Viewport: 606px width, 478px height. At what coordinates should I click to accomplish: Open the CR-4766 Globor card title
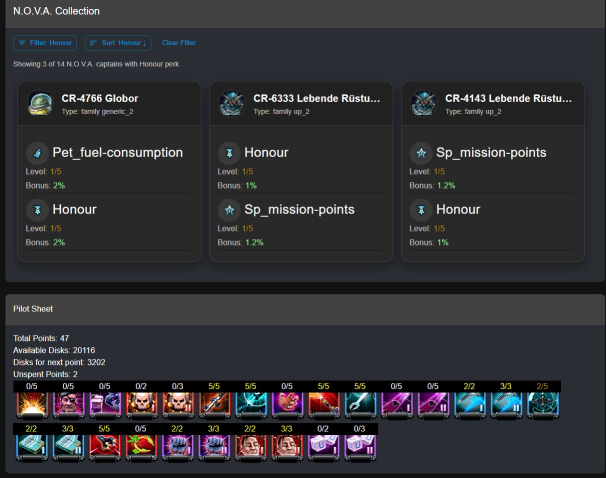pos(100,99)
